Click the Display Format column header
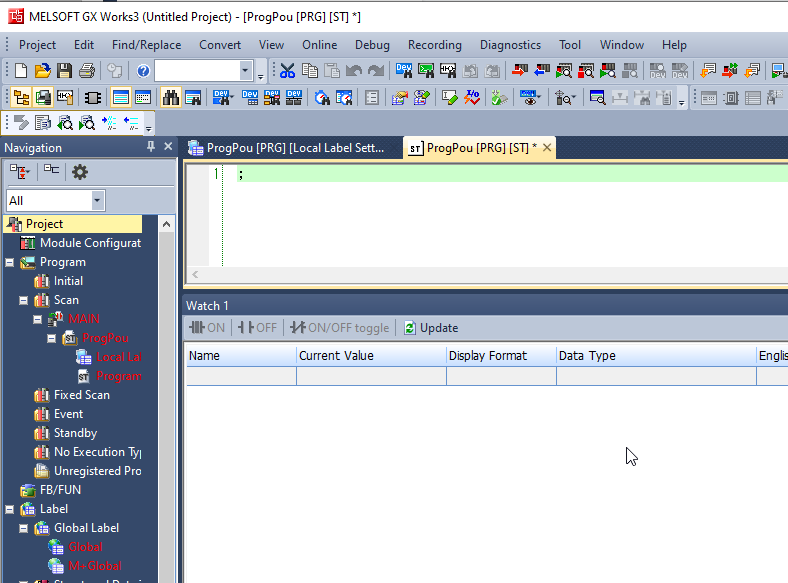Viewport: 788px width, 583px height. pyautogui.click(x=501, y=356)
